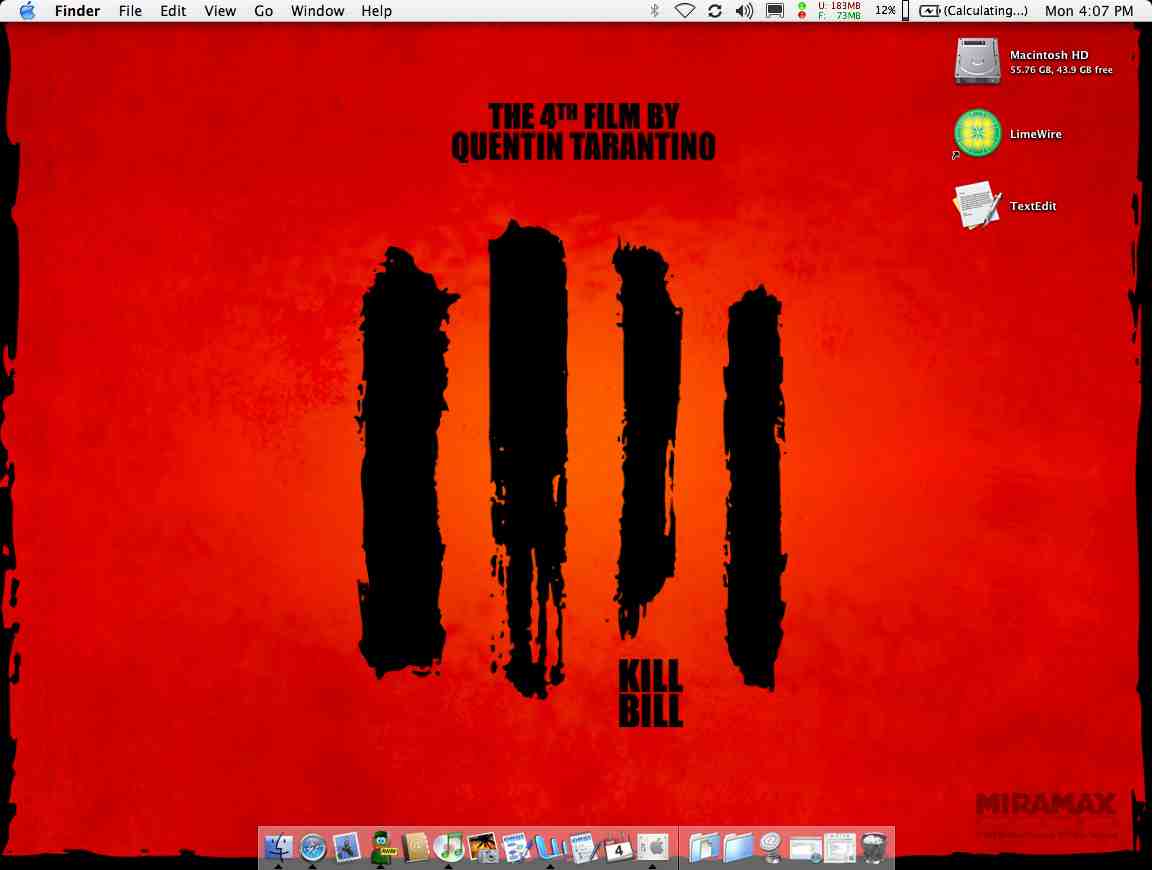Screen dimensions: 1152x870
Task: Click the 12% indicator in menu bar
Action: (x=885, y=10)
